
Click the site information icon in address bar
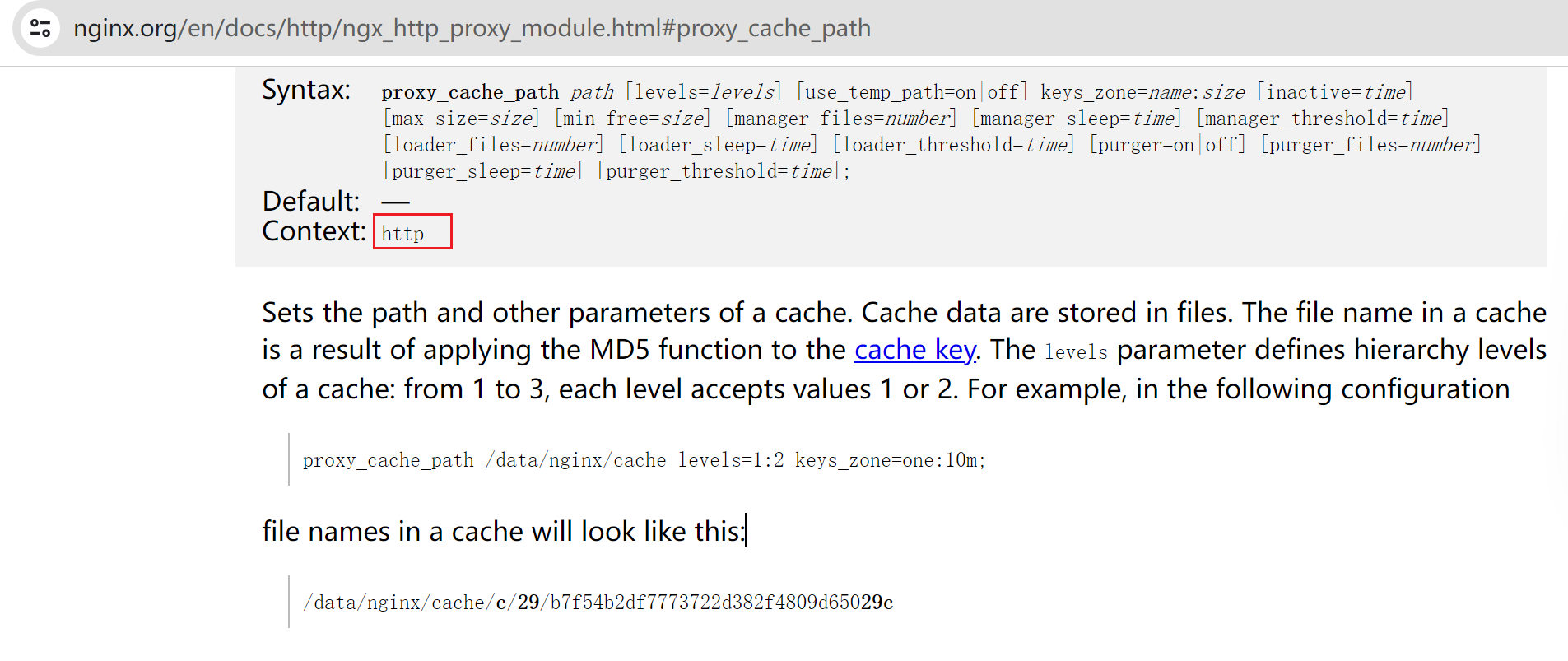point(40,29)
